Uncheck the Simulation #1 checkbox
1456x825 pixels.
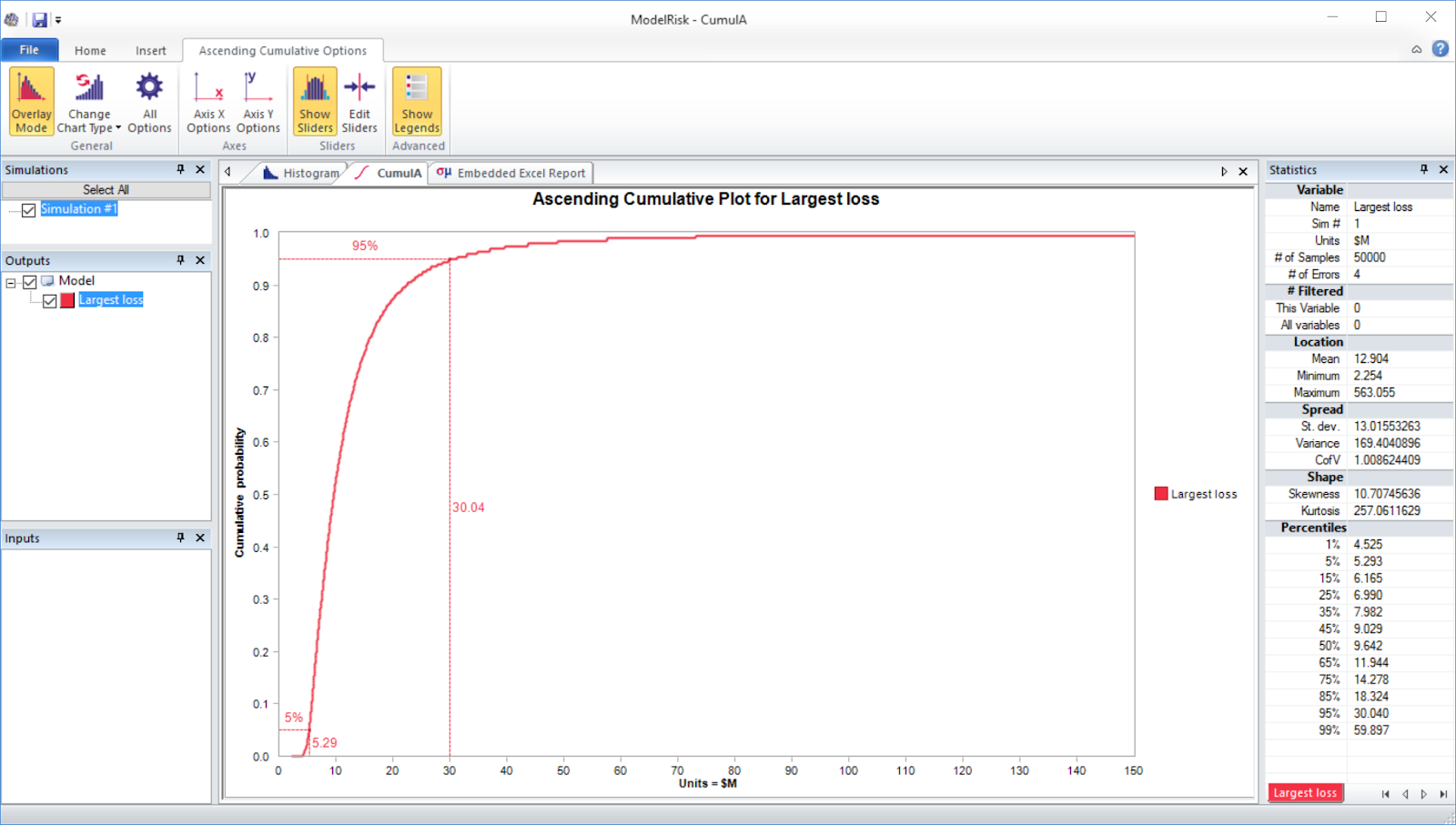[x=29, y=210]
